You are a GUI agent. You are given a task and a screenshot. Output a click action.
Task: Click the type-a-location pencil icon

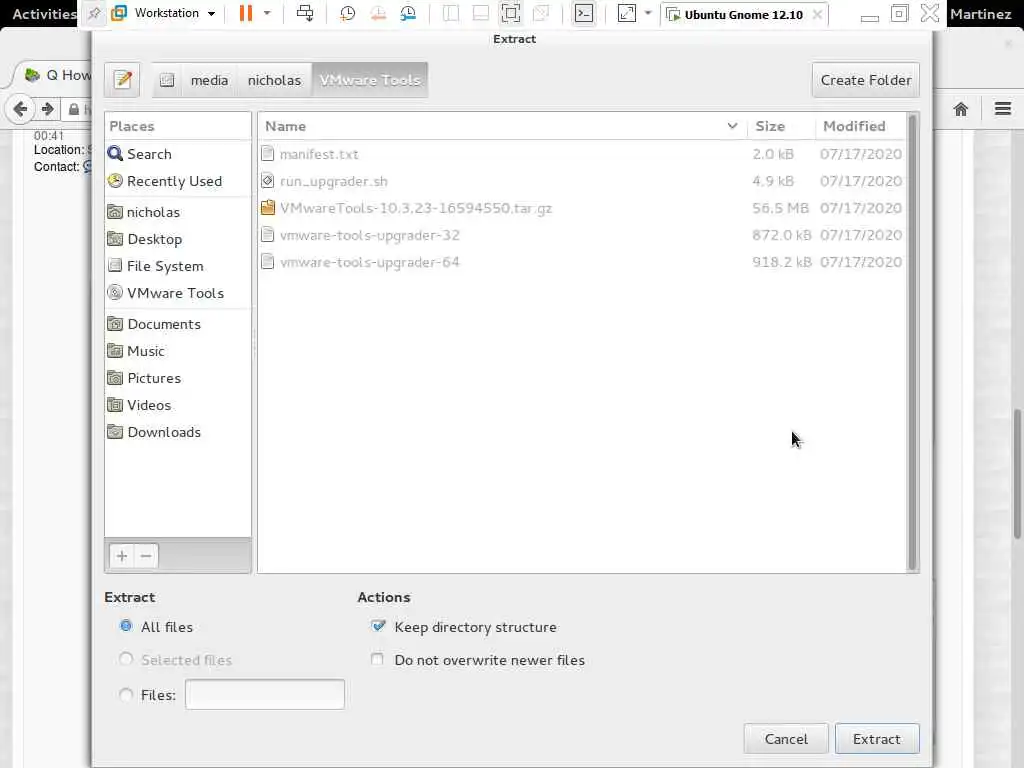(123, 80)
